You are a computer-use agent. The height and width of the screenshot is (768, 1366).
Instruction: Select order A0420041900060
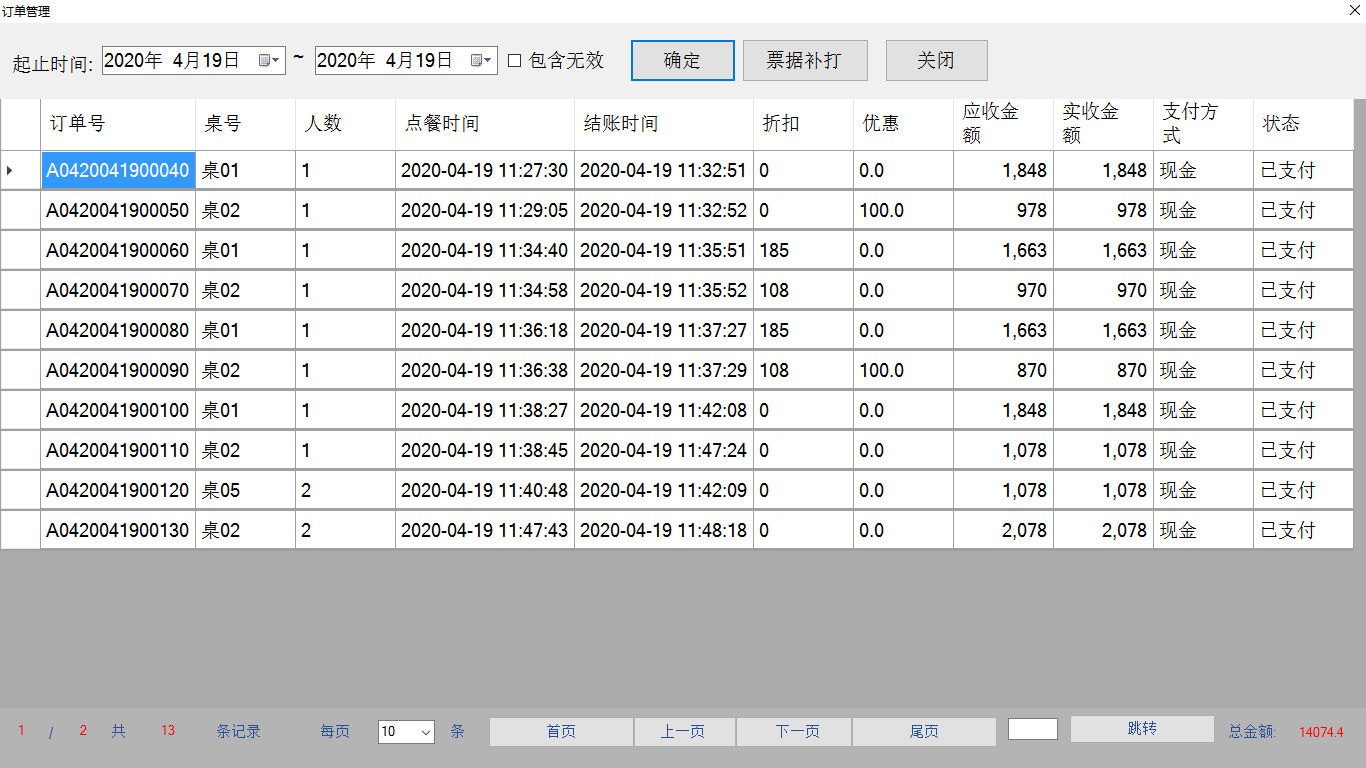(118, 251)
